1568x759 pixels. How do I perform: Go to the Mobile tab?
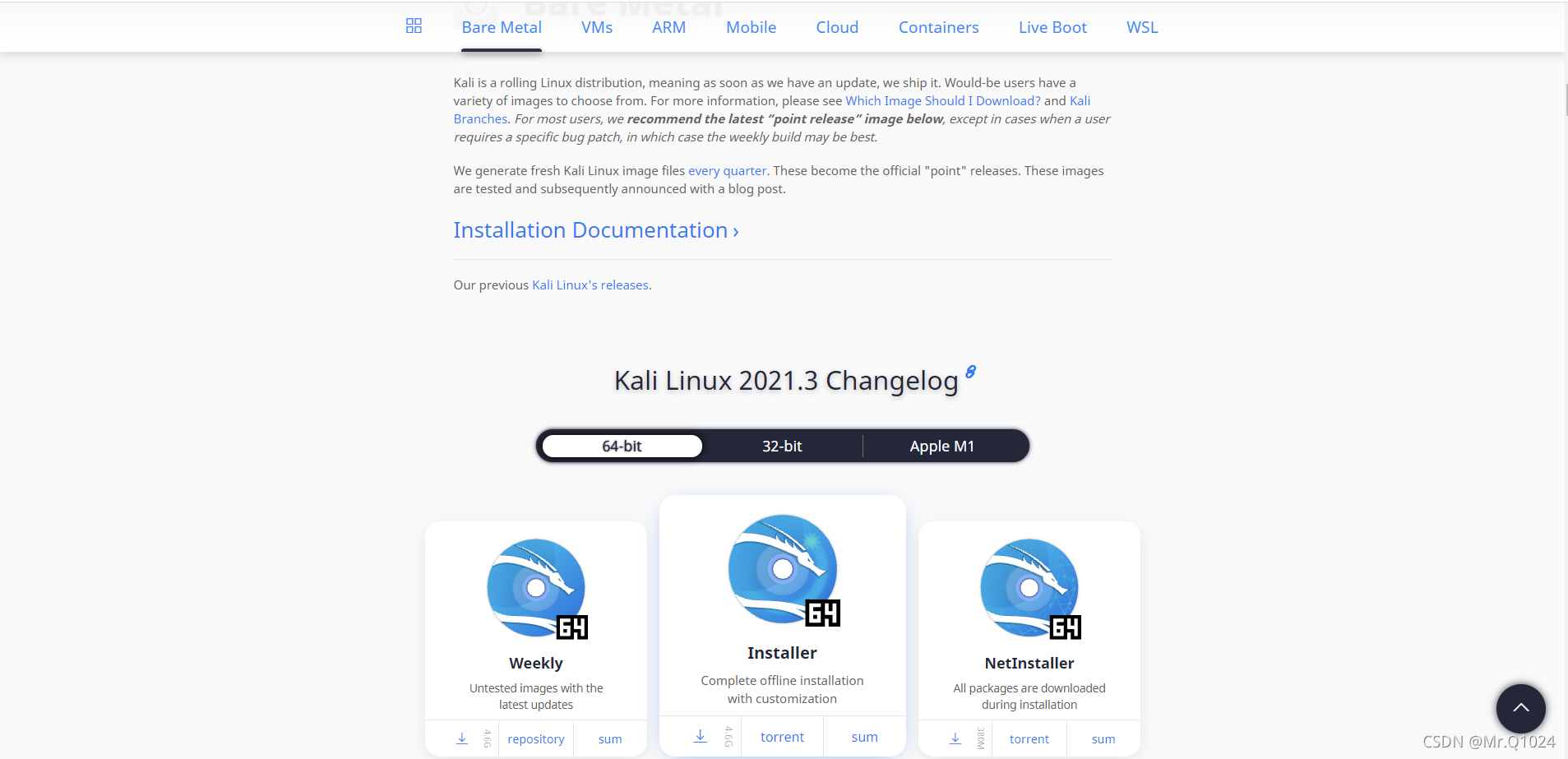[751, 27]
